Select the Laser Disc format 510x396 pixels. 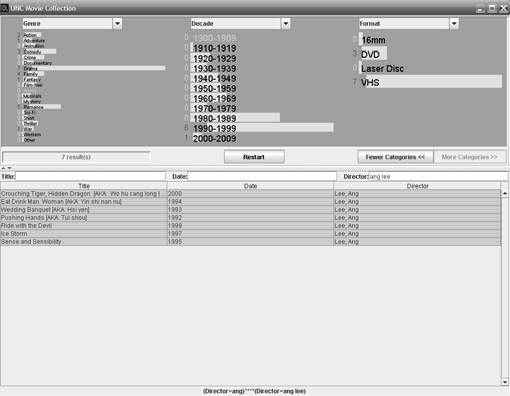382,68
